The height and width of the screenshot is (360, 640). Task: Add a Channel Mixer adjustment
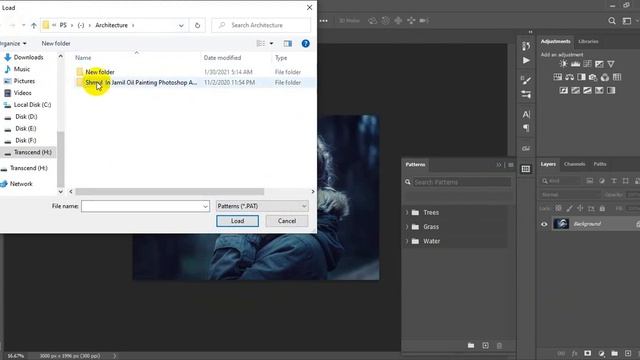click(605, 77)
